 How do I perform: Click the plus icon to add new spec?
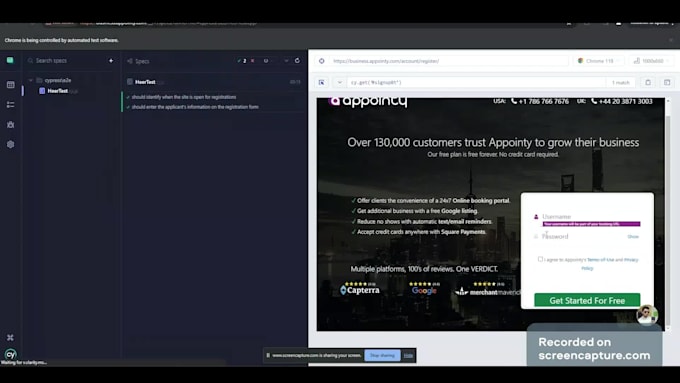(111, 61)
